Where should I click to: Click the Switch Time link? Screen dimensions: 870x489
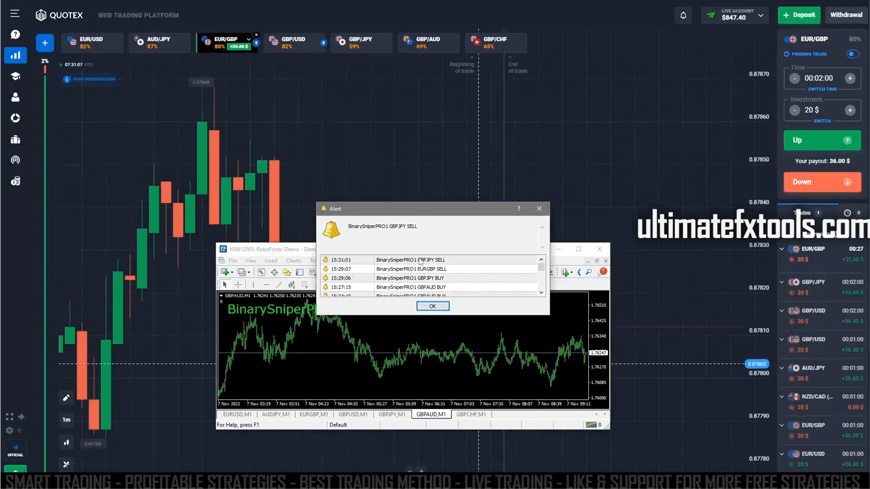pos(822,89)
